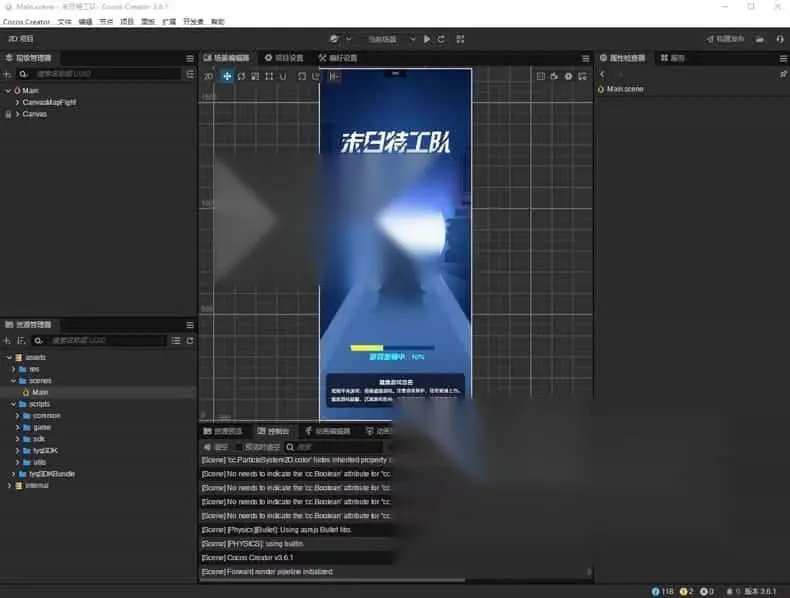Click the refresh preview icon next to play
Screen dimensions: 790x598
(441, 39)
